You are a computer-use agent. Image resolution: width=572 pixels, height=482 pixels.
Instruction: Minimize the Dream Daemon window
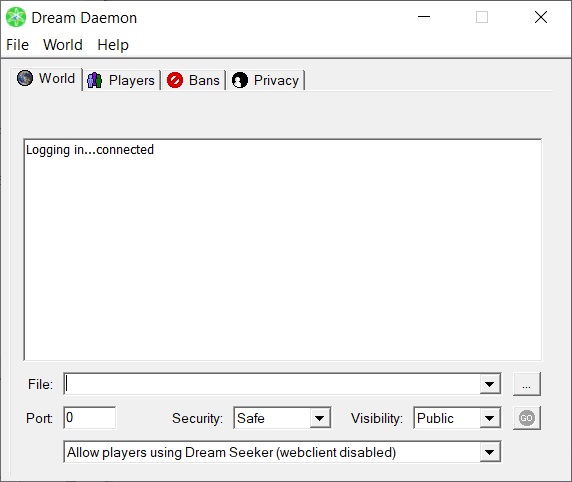tap(424, 17)
